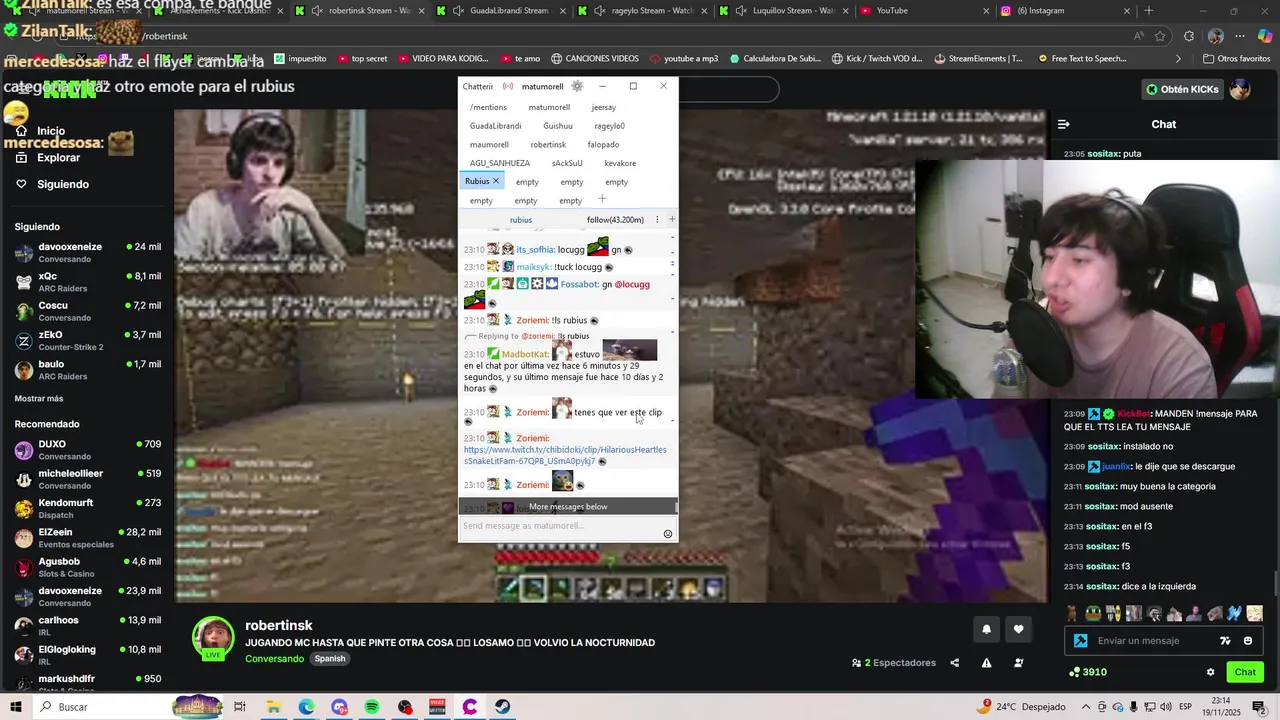Image resolution: width=1280 pixels, height=720 pixels.
Task: Open Windows Start menu
Action: pyautogui.click(x=16, y=707)
